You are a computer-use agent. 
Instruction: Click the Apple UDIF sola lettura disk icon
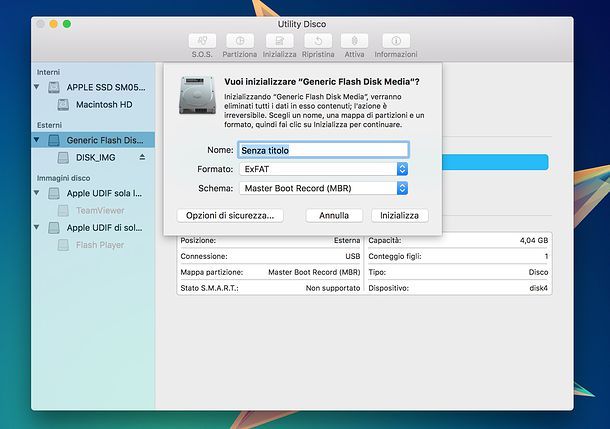coord(54,193)
